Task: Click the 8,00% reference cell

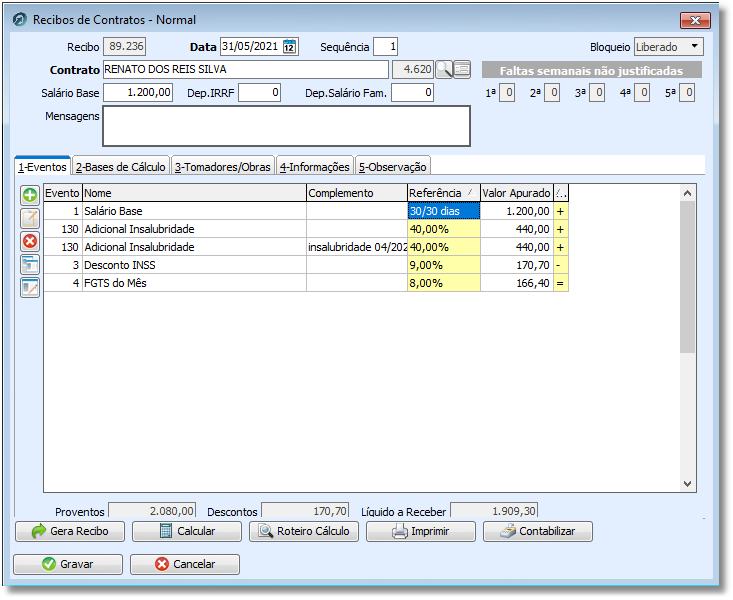Action: coord(444,283)
